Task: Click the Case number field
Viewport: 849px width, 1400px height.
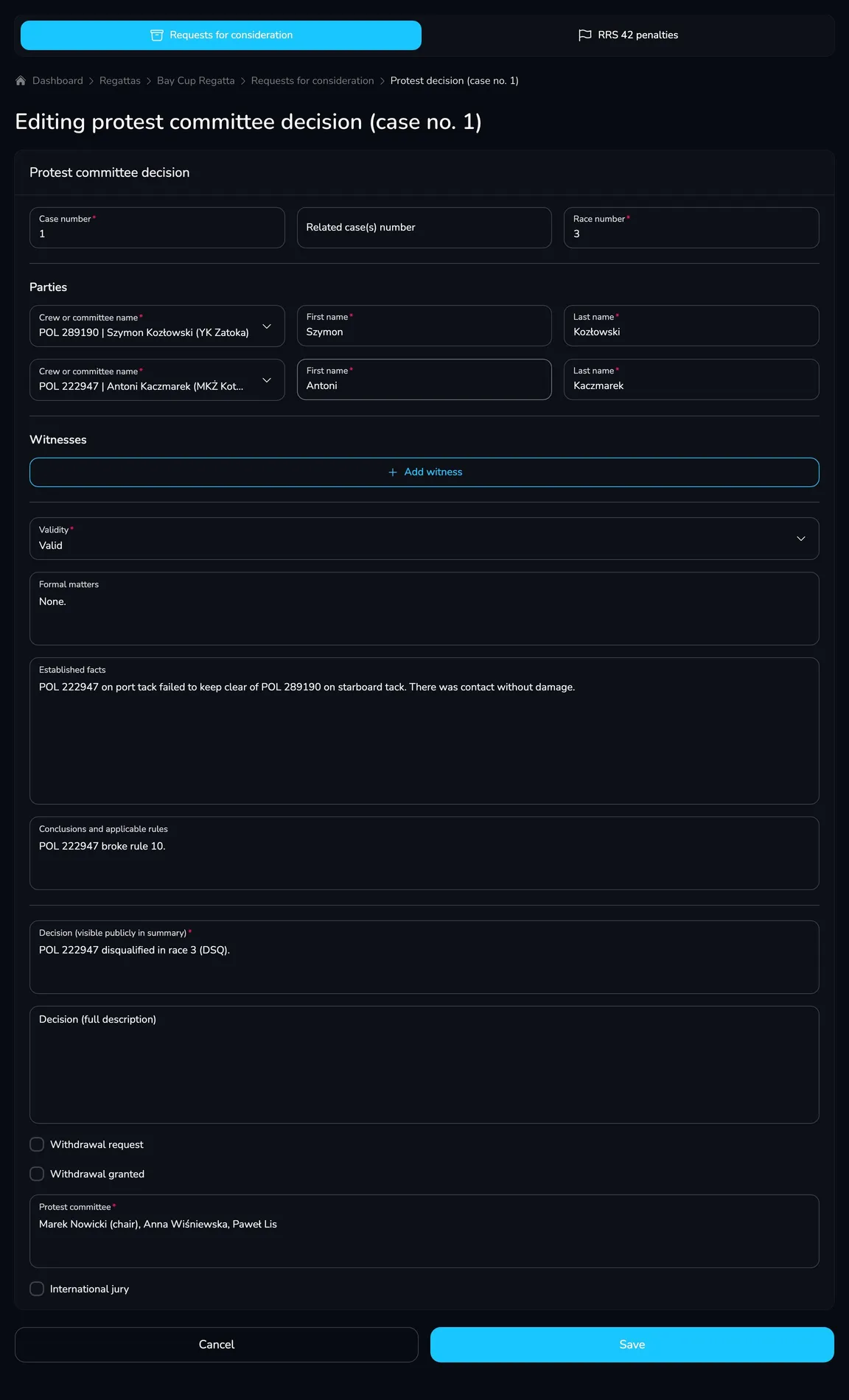Action: coord(157,228)
